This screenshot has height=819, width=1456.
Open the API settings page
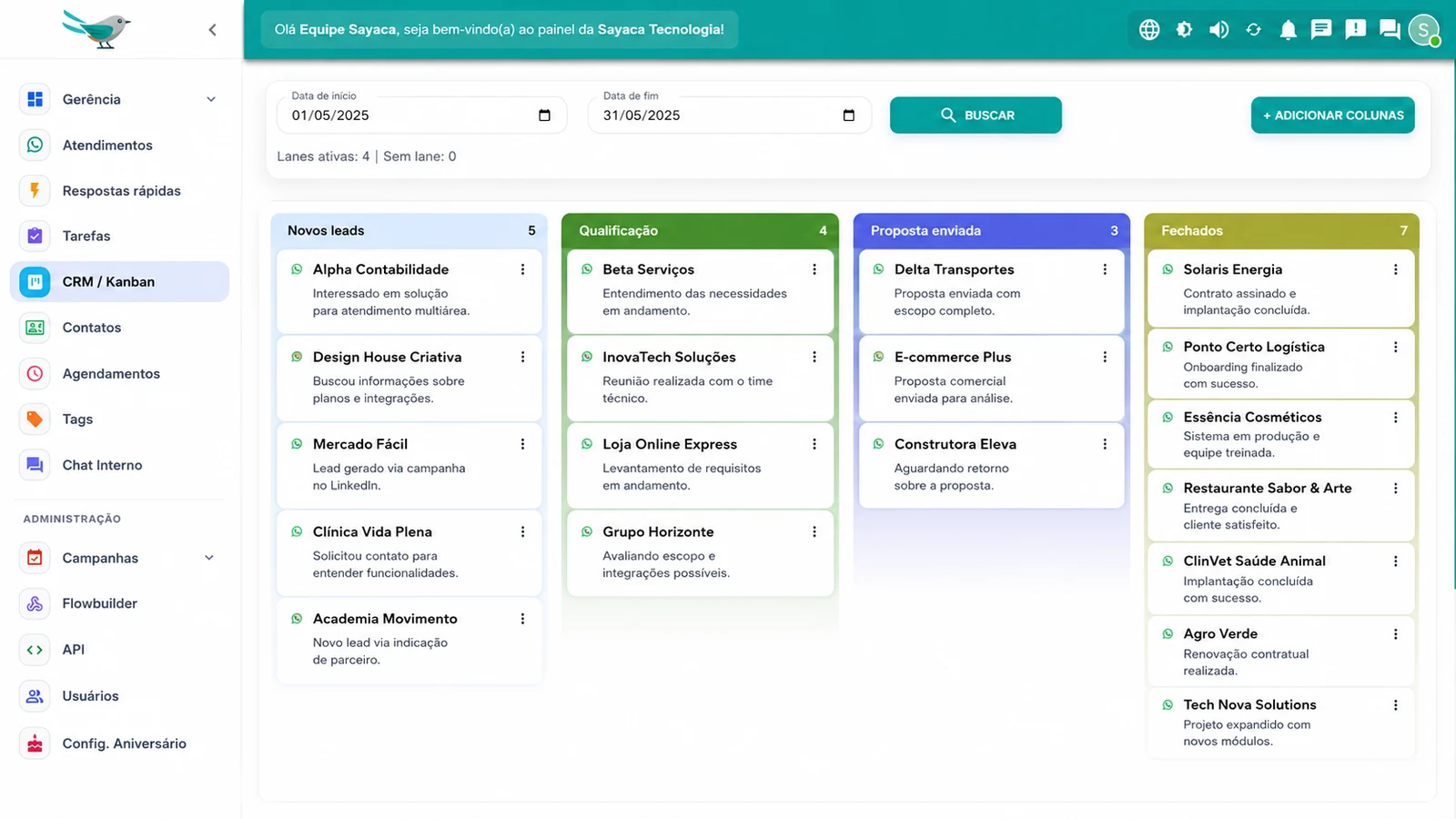tap(119, 650)
